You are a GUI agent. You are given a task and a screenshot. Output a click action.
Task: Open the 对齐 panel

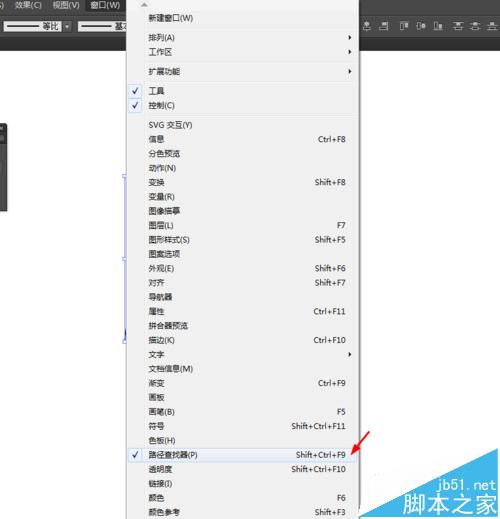[243, 282]
